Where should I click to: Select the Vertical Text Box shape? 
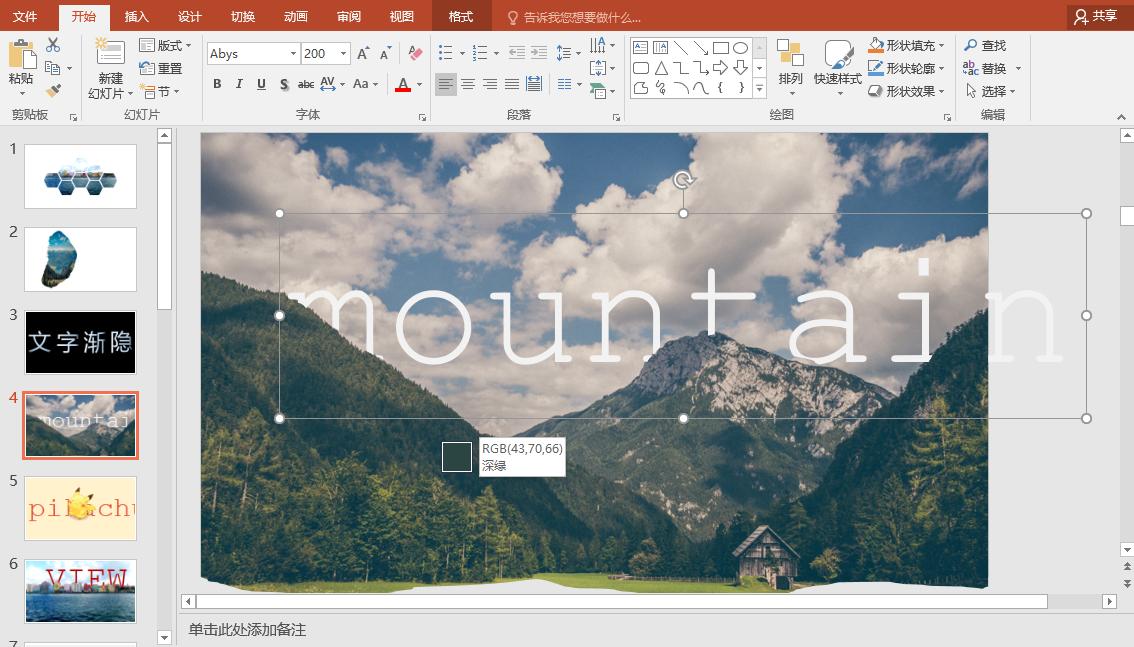(x=660, y=48)
